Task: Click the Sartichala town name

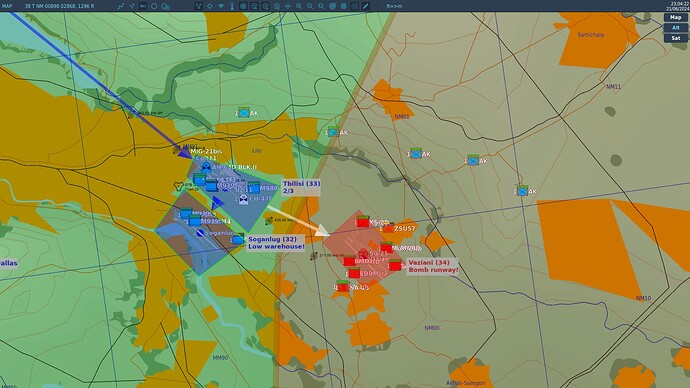Action: (591, 34)
